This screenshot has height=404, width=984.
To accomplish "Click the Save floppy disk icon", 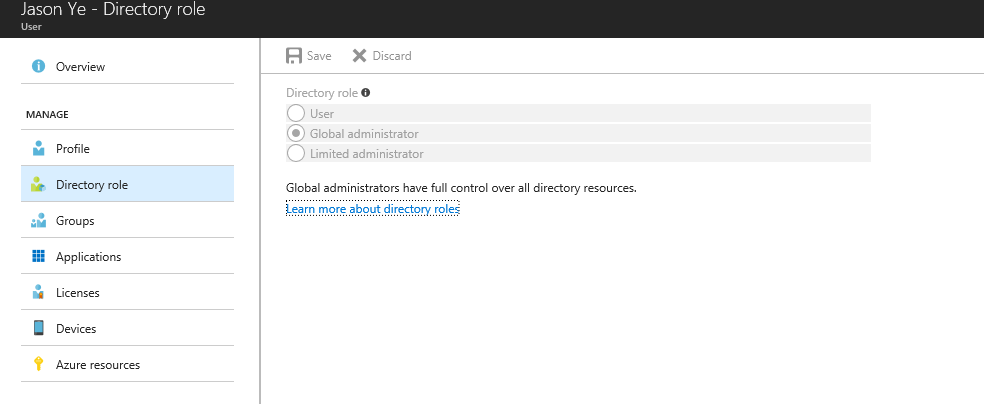I will (295, 56).
